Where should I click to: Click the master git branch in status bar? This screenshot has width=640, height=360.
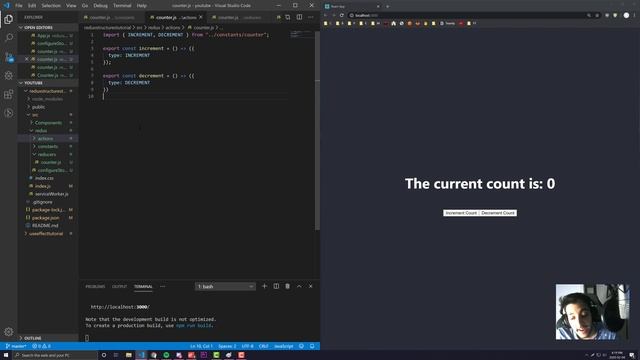click(x=16, y=346)
